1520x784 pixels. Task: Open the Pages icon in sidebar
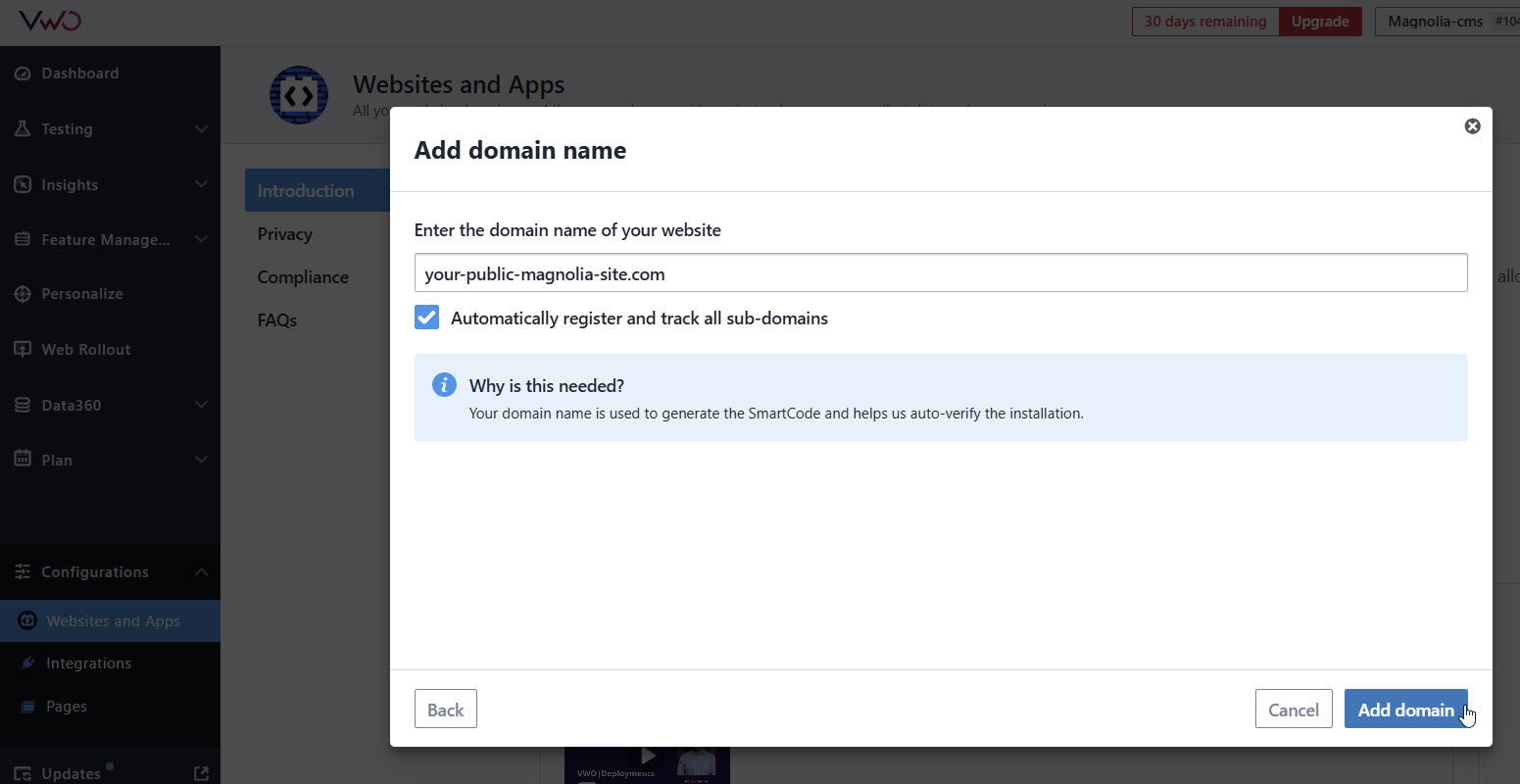27,707
